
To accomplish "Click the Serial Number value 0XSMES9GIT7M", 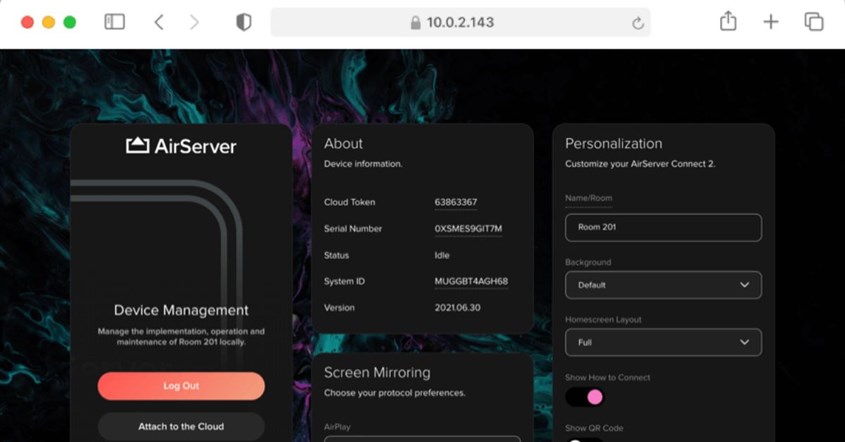I will [468, 229].
